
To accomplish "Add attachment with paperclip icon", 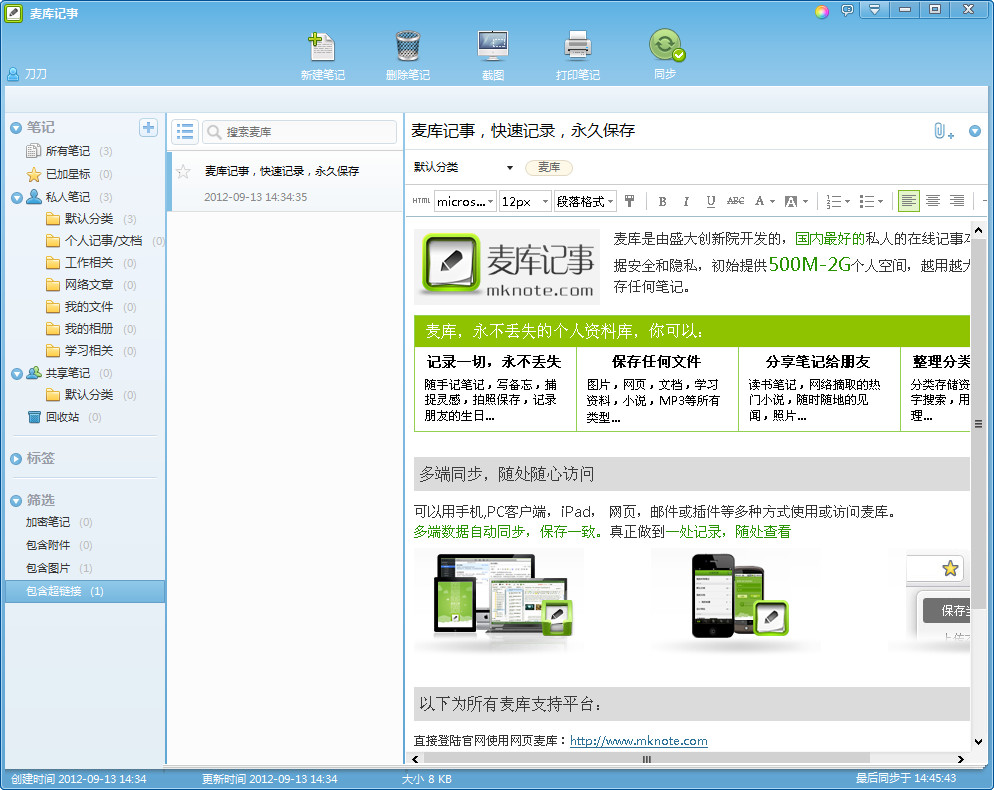I will 943,131.
